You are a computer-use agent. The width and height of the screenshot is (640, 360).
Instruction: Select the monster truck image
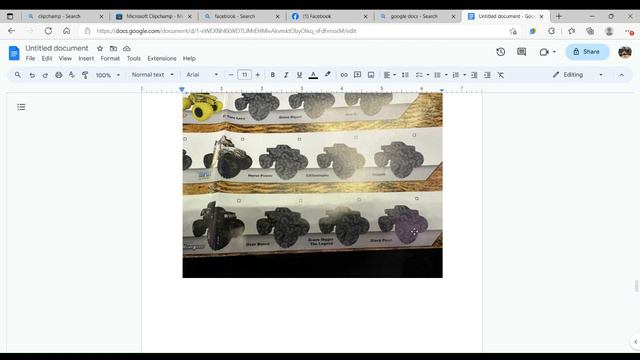(312, 185)
